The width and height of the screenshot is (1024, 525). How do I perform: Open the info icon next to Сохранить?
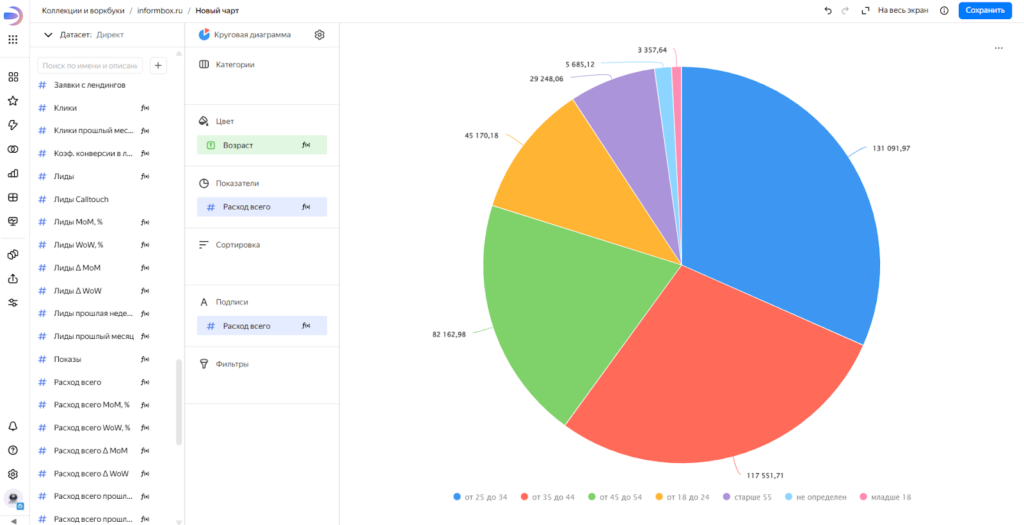944,10
